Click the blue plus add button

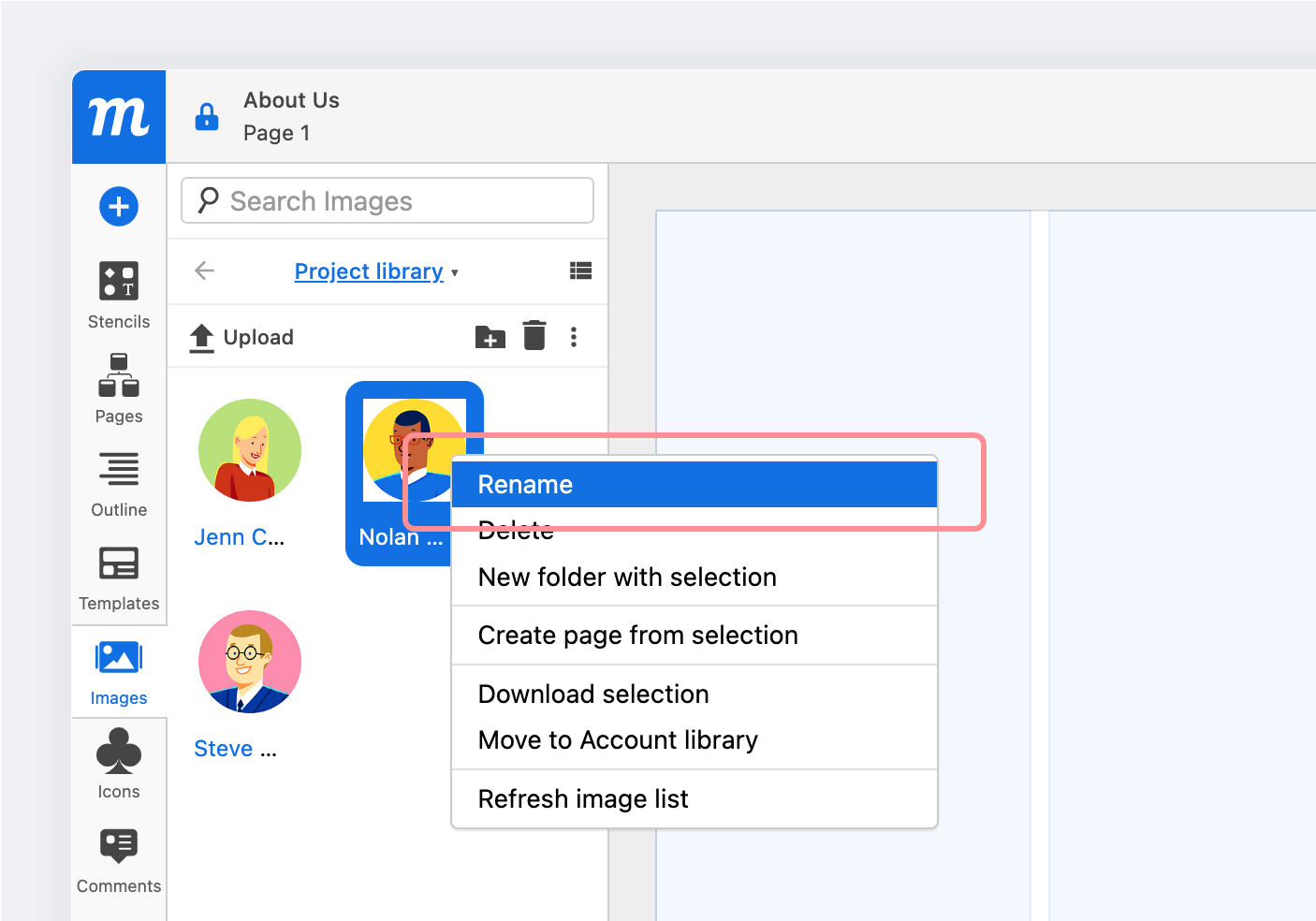click(119, 206)
